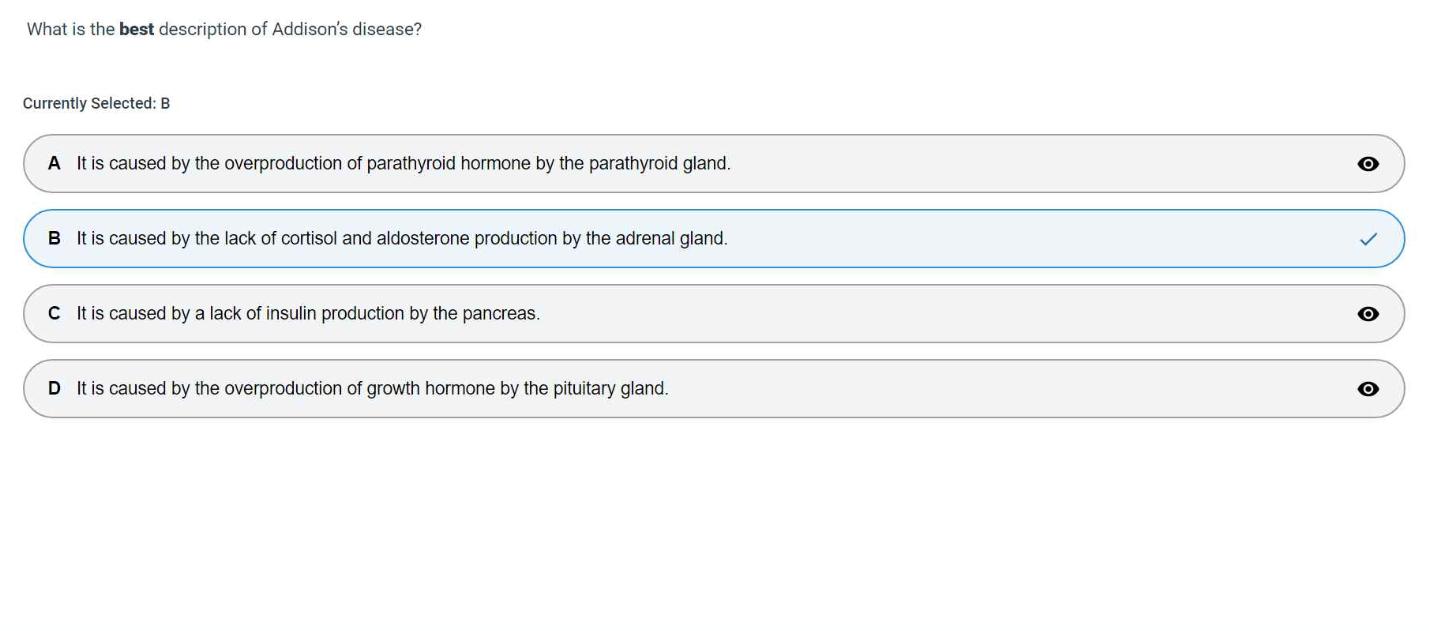Select the parathyroid hormone overproduction answer
Viewport: 1429px width, 631px height.
(x=403, y=163)
